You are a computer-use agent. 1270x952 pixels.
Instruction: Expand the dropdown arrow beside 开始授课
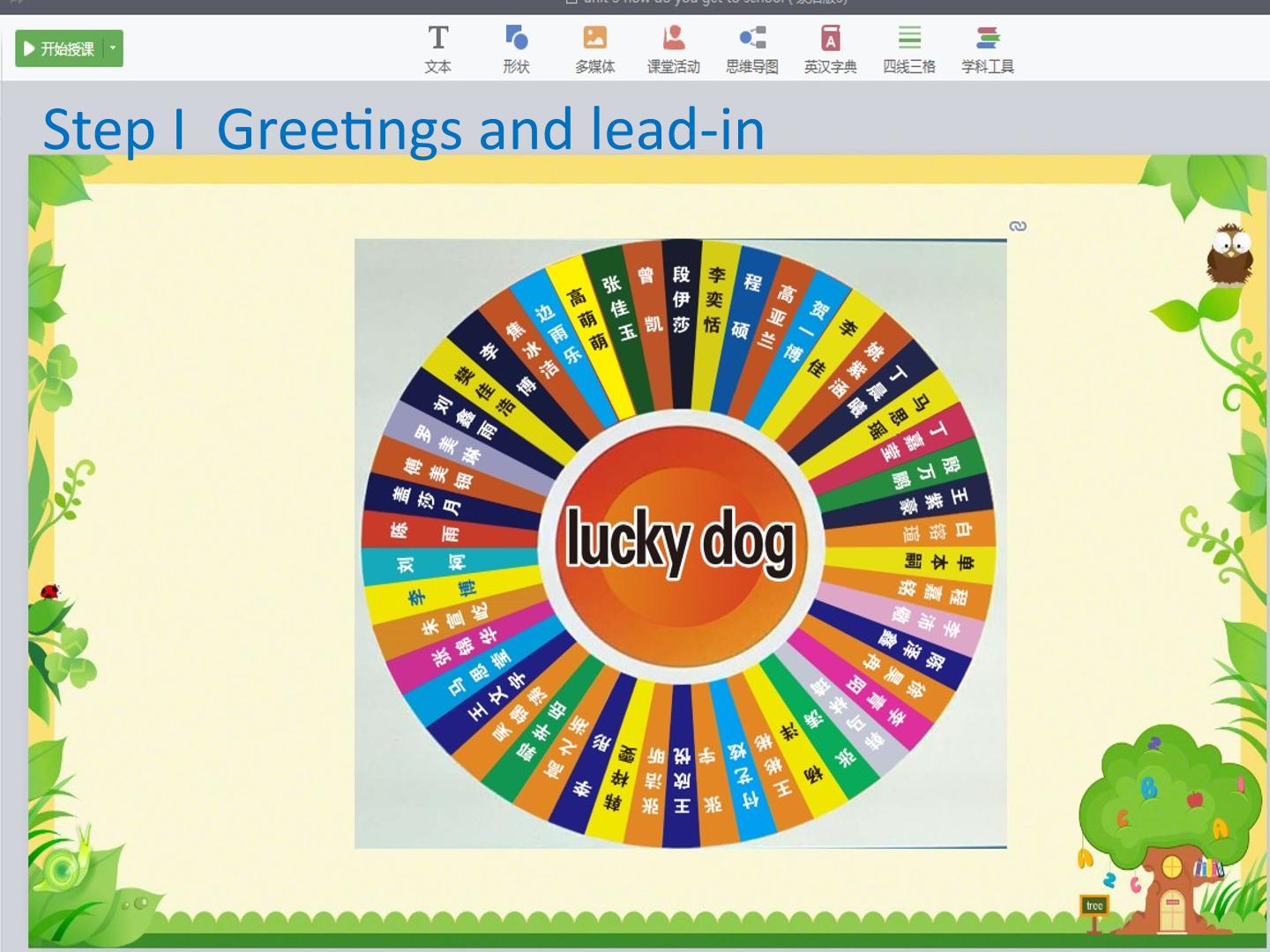pyautogui.click(x=113, y=48)
